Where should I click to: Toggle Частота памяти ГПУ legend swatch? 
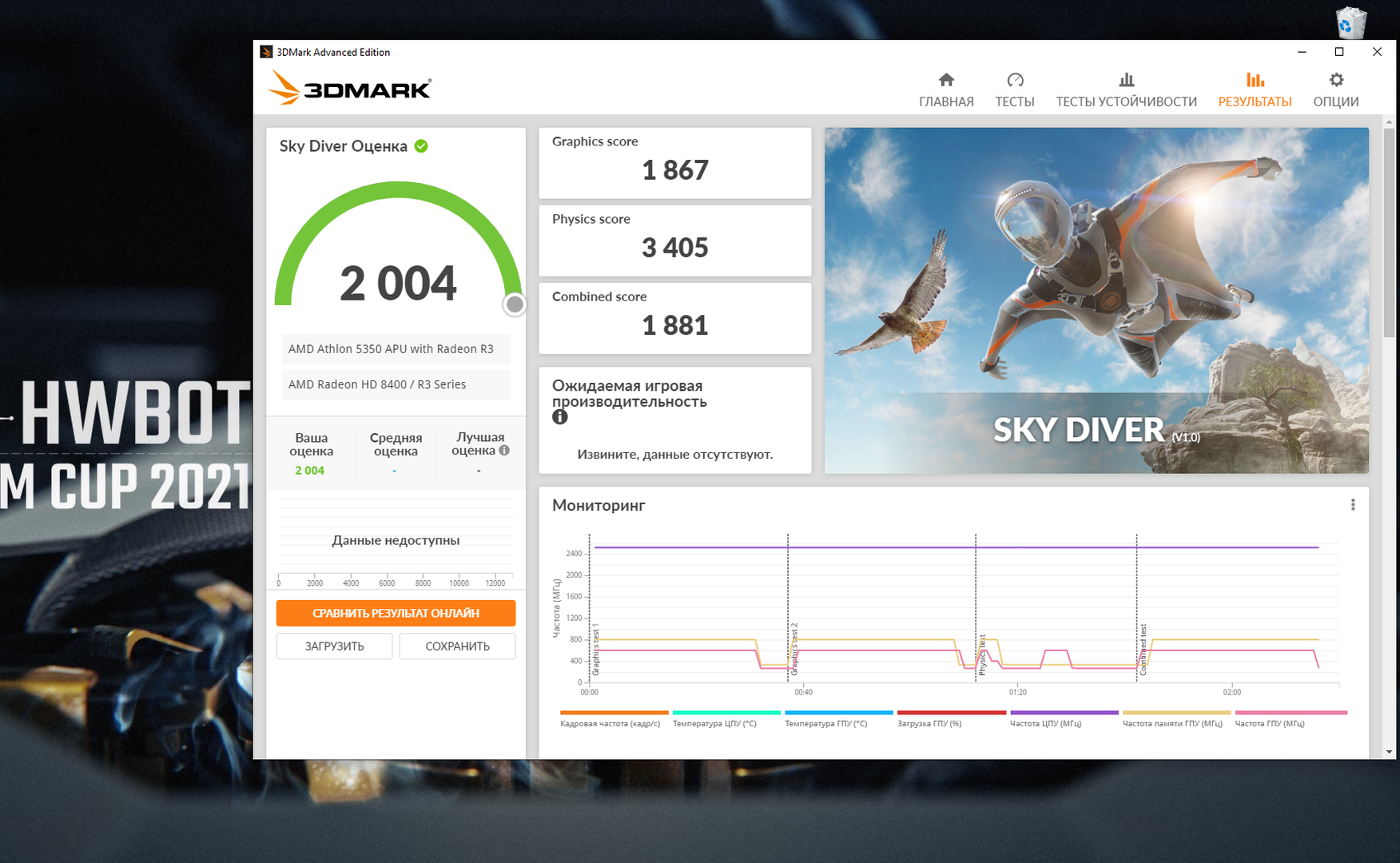point(1176,712)
